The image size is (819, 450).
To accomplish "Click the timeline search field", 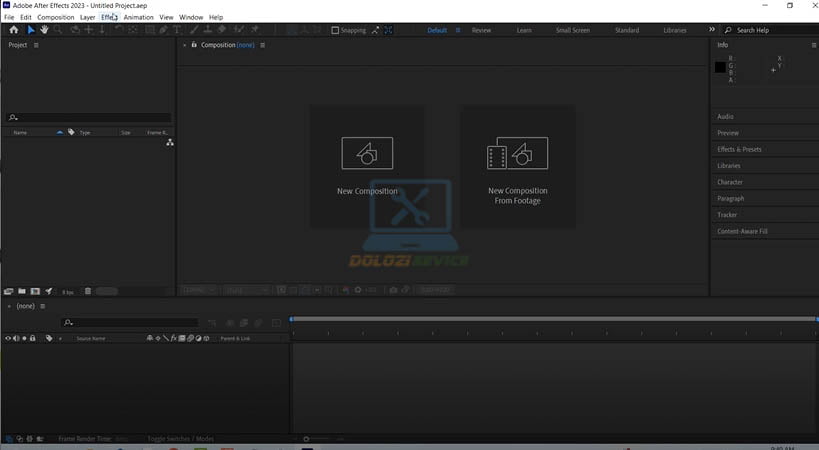I will tap(130, 323).
